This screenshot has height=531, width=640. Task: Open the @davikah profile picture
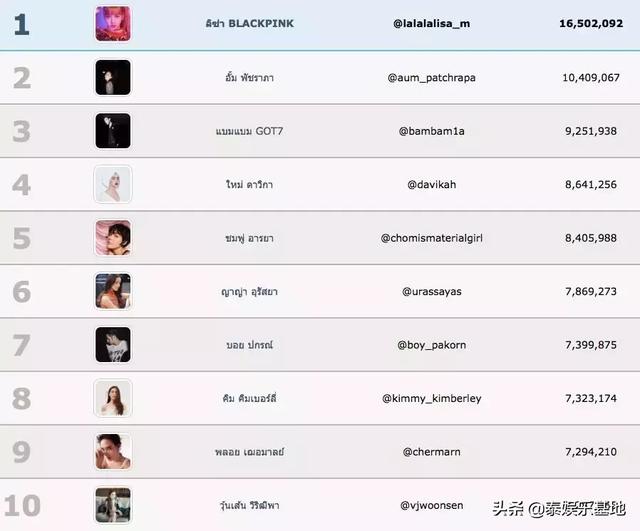point(113,184)
